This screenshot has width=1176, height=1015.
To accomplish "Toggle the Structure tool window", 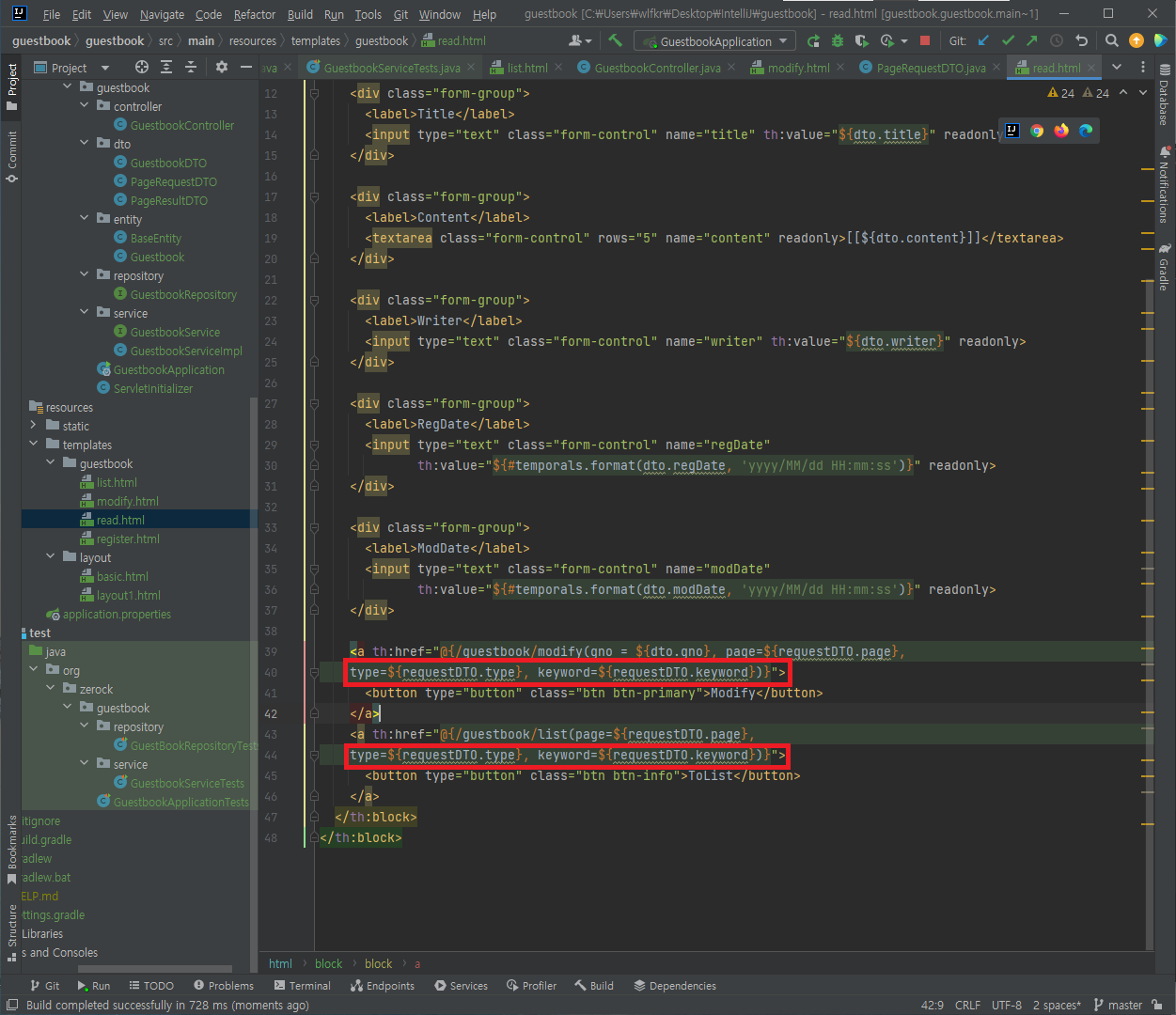I will (x=12, y=934).
